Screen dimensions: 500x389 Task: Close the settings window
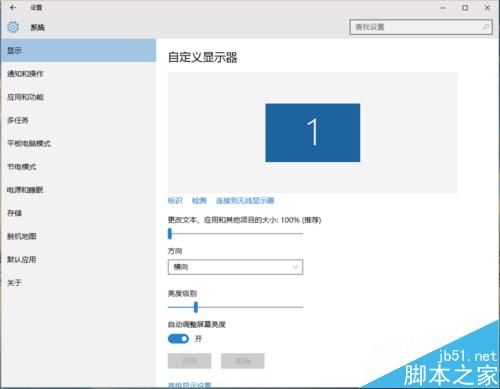(487, 8)
